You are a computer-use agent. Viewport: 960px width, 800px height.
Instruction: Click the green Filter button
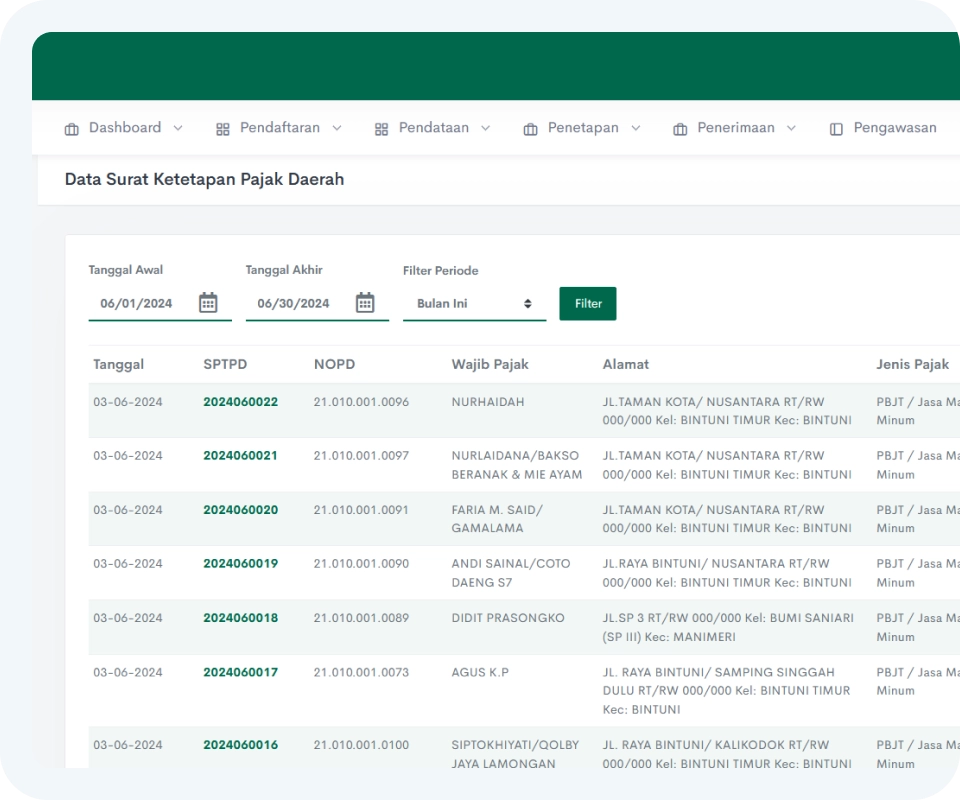coord(588,304)
